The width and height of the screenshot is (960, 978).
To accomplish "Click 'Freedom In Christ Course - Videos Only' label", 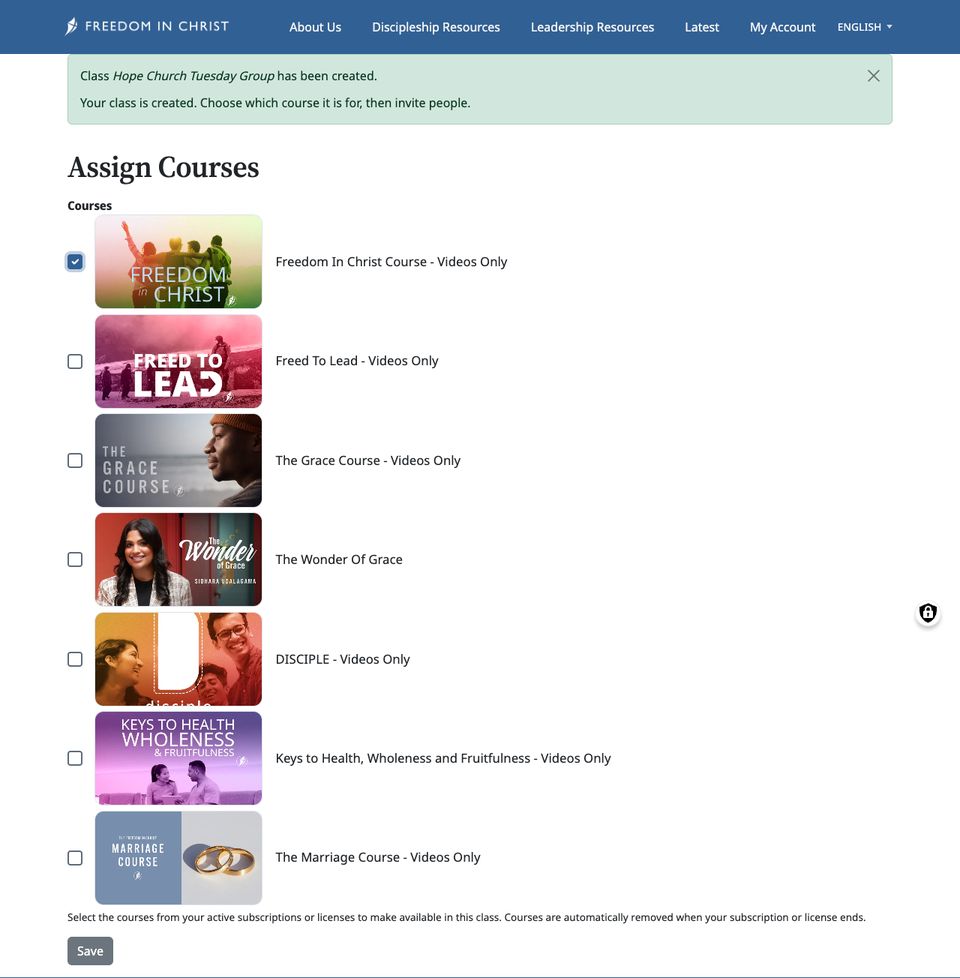I will click(x=391, y=262).
